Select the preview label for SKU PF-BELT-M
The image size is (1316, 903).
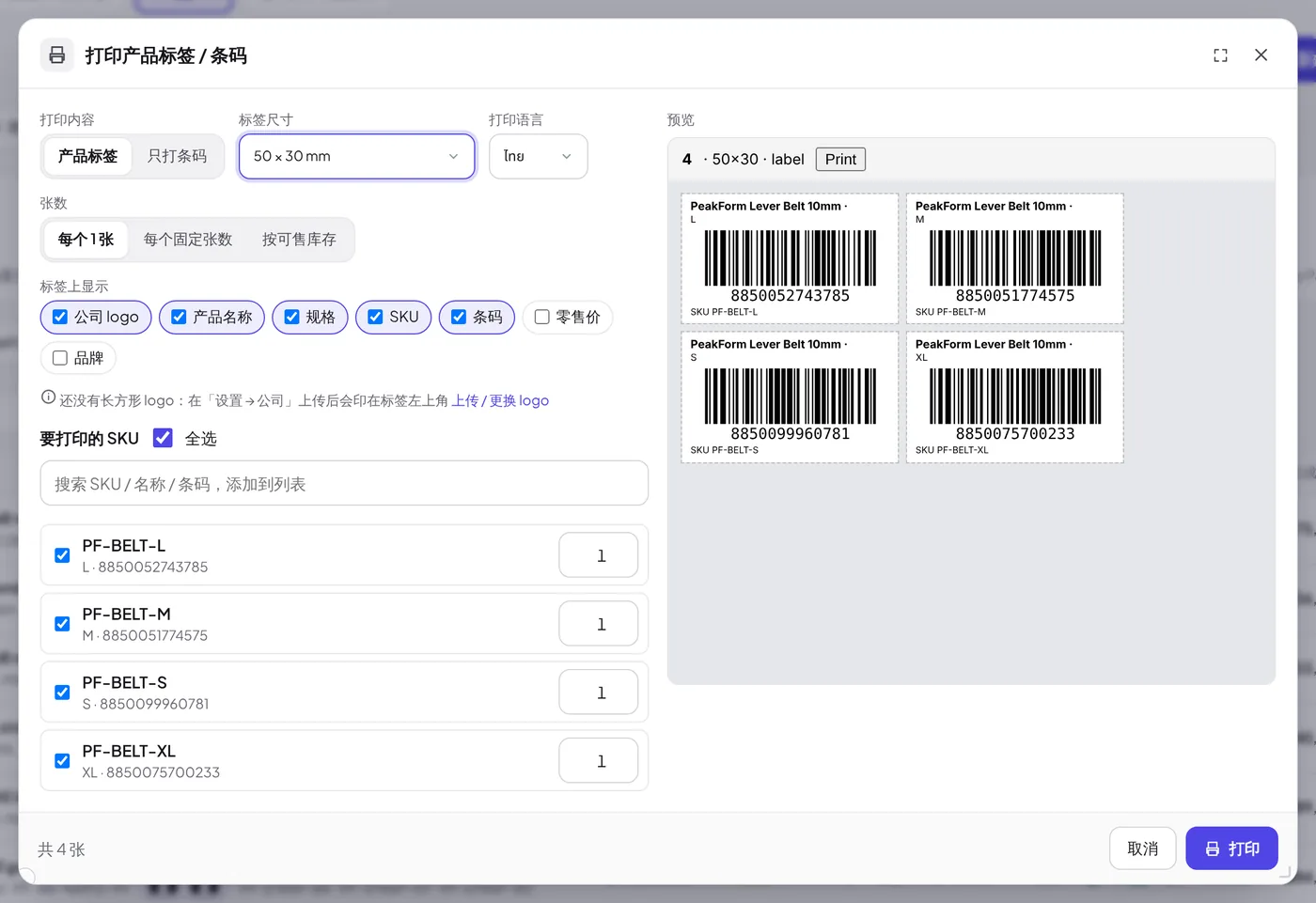pos(1015,258)
